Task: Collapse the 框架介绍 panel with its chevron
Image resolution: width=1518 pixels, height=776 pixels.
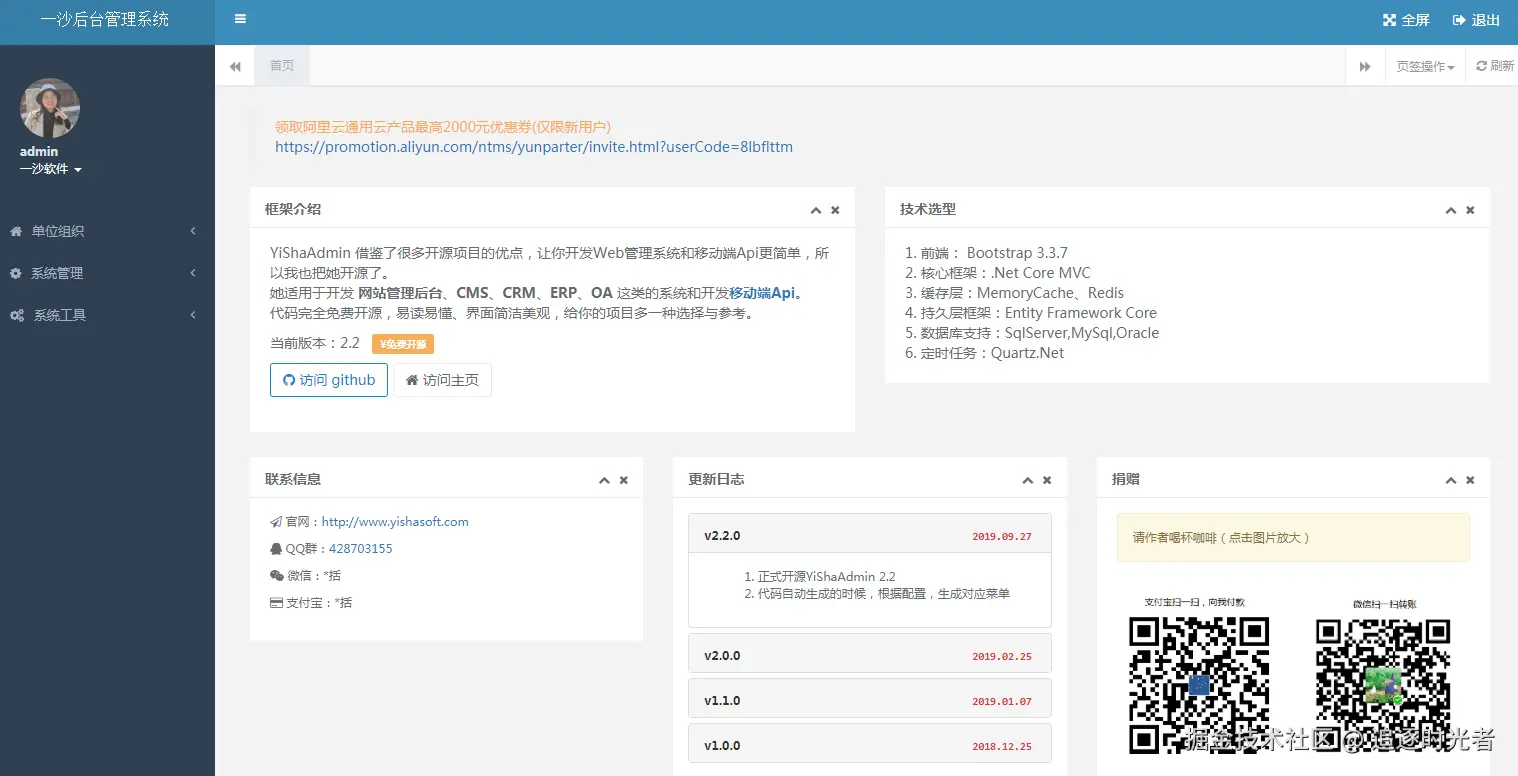Action: pos(816,210)
